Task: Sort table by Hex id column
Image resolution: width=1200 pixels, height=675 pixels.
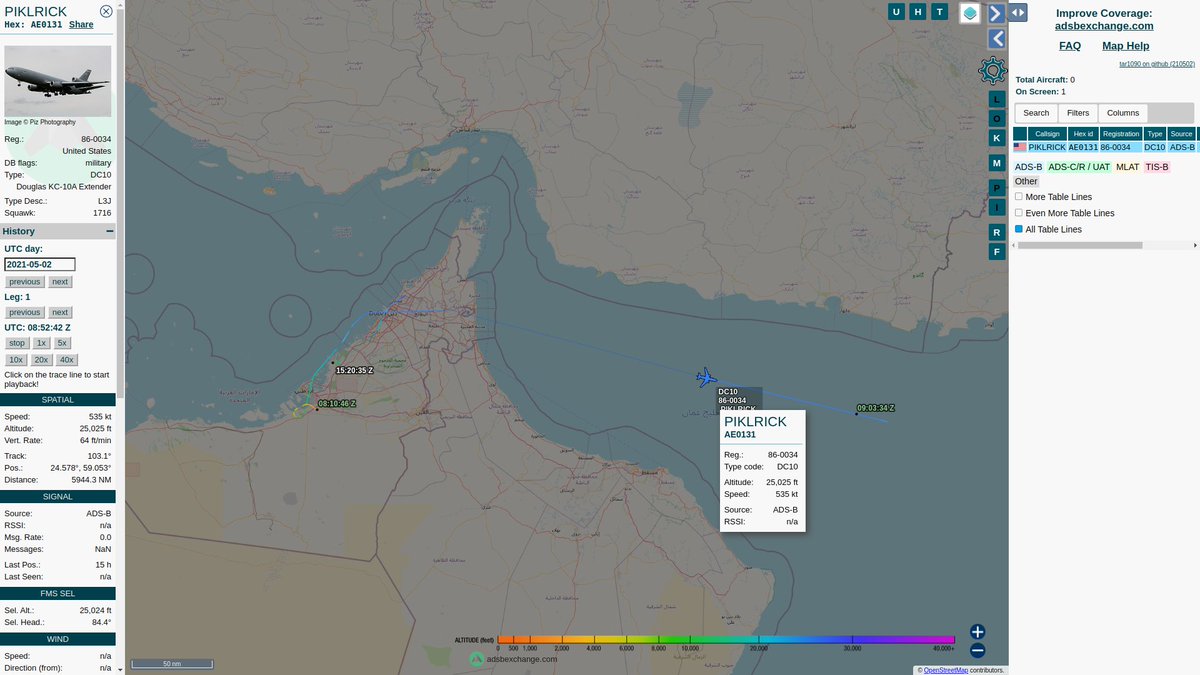Action: click(1083, 134)
